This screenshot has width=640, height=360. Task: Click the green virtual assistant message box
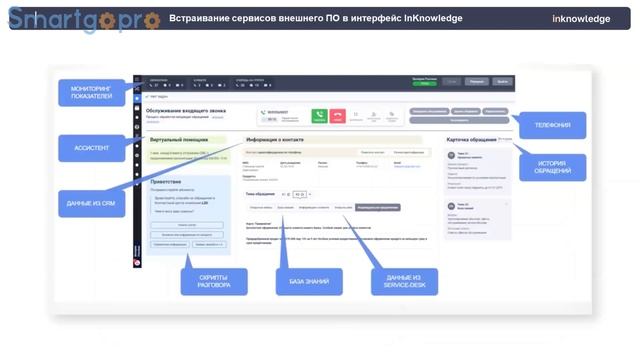[188, 156]
